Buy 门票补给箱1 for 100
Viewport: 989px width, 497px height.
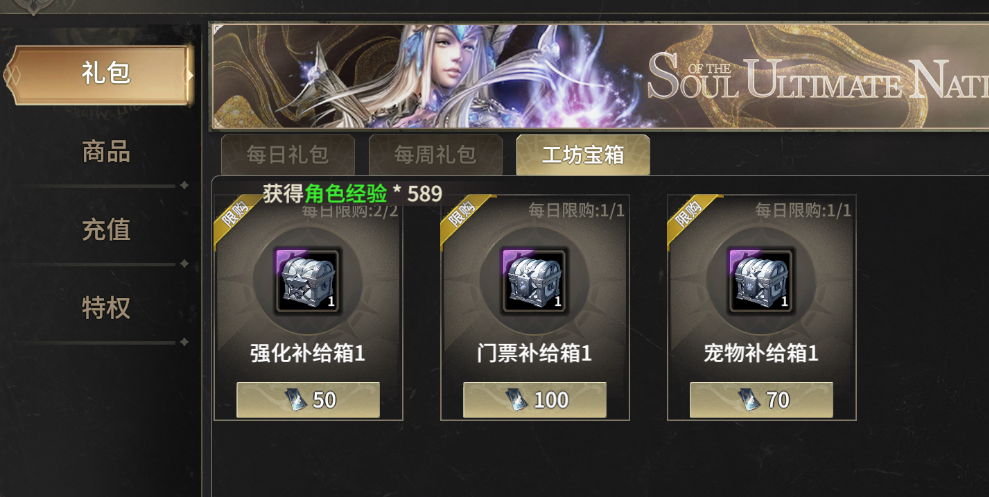point(534,400)
